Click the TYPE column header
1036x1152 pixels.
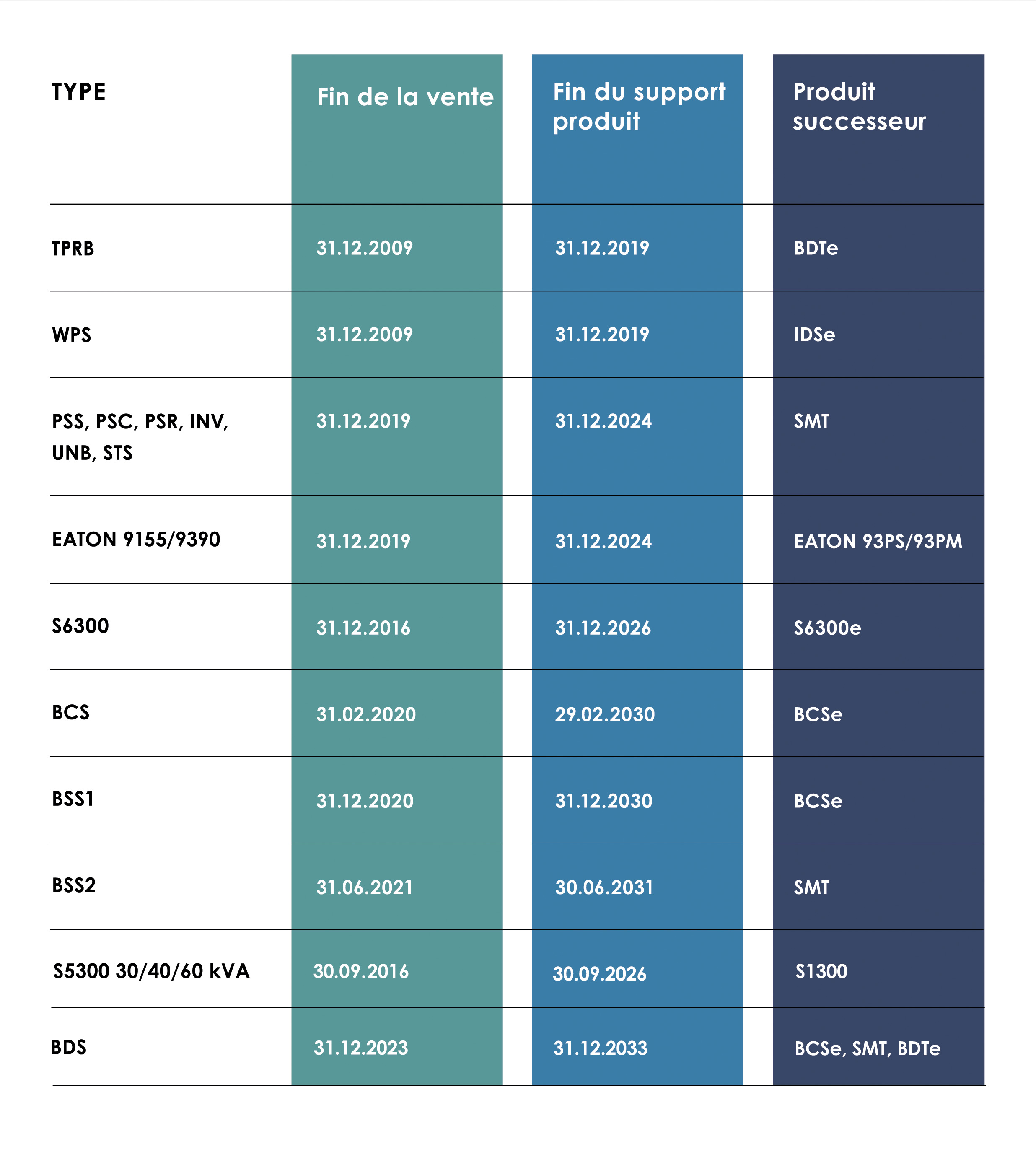[x=78, y=92]
